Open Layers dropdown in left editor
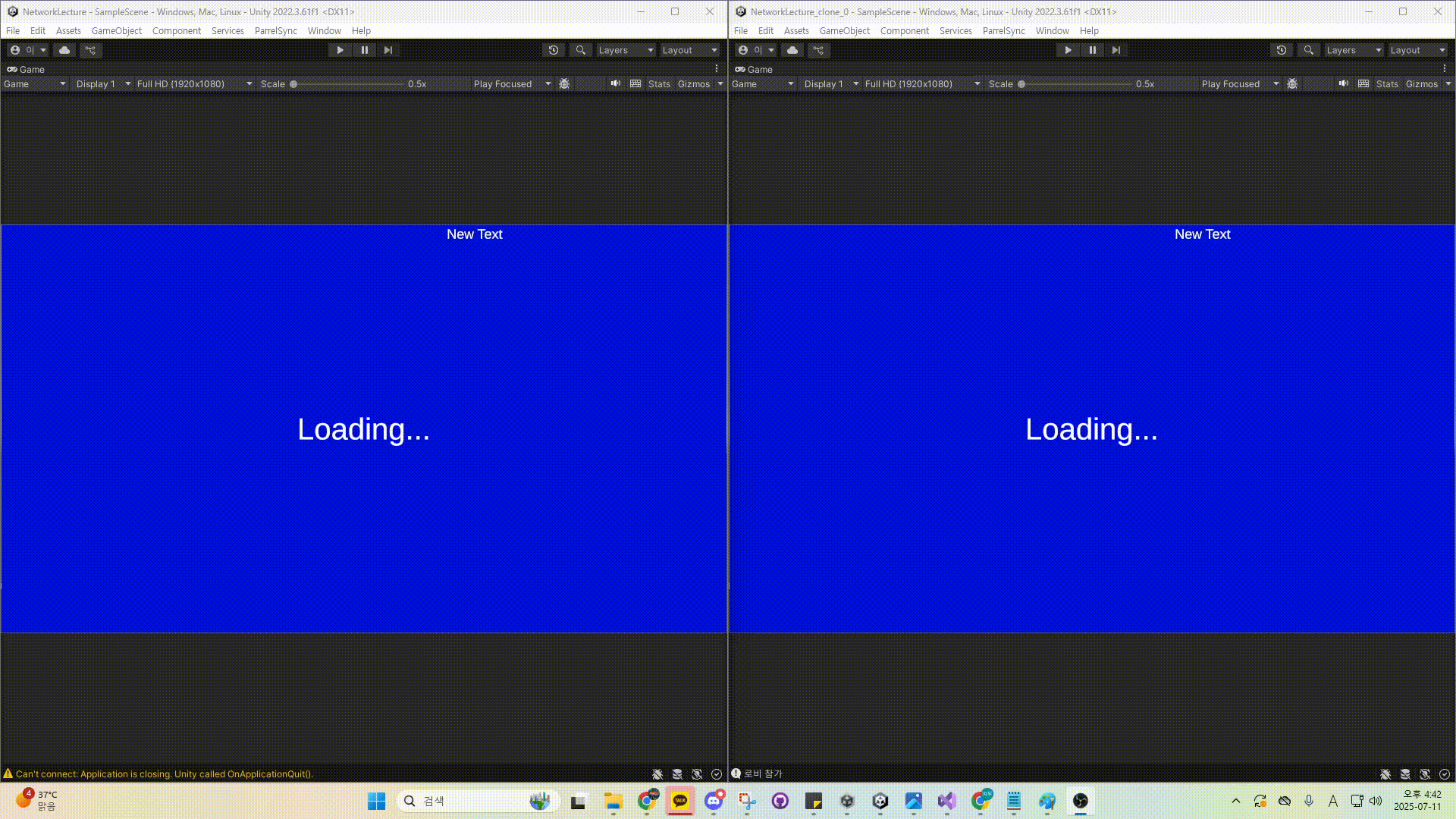Viewport: 1456px width, 819px height. click(625, 50)
